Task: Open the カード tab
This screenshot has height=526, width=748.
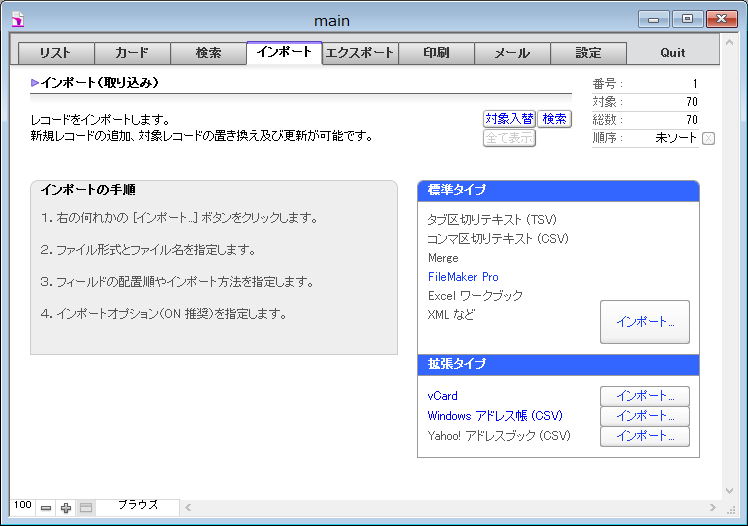Action: pos(133,54)
